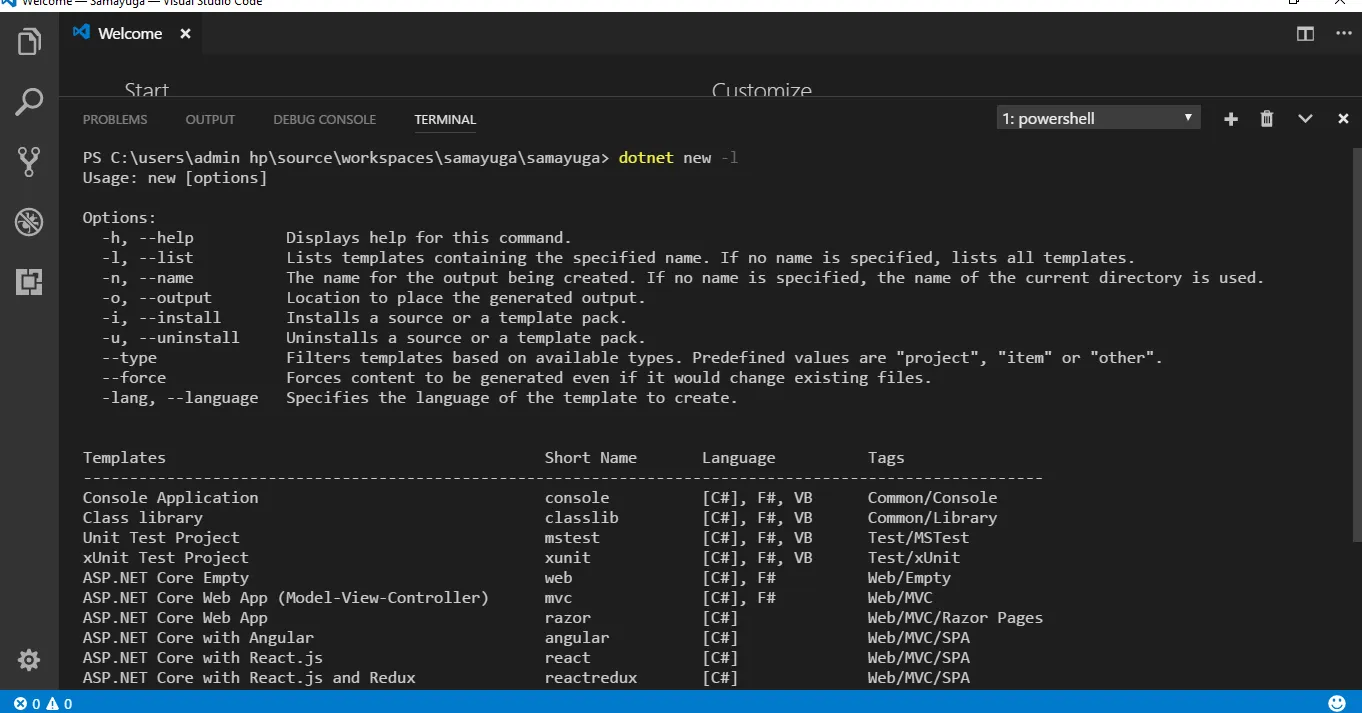Close the terminal panel
The height and width of the screenshot is (713, 1362).
pyautogui.click(x=1344, y=119)
